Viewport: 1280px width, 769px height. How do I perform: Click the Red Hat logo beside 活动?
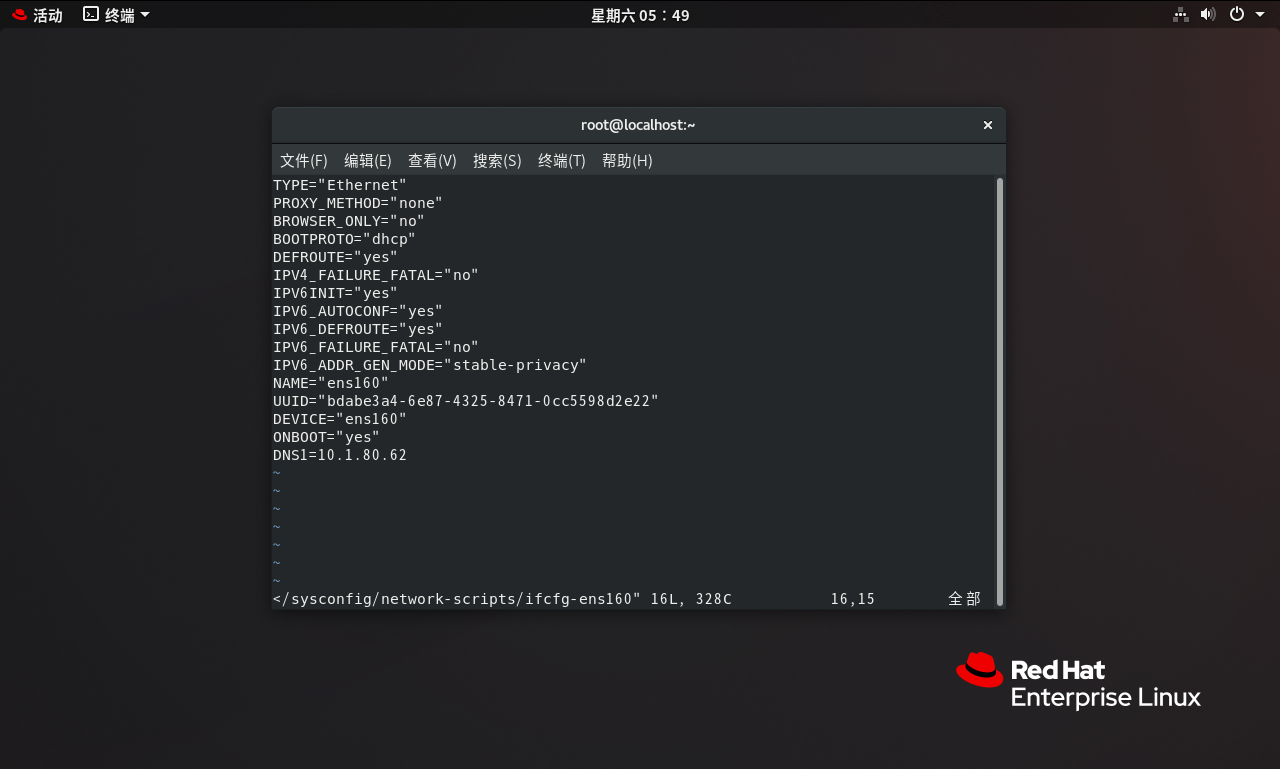(x=20, y=15)
